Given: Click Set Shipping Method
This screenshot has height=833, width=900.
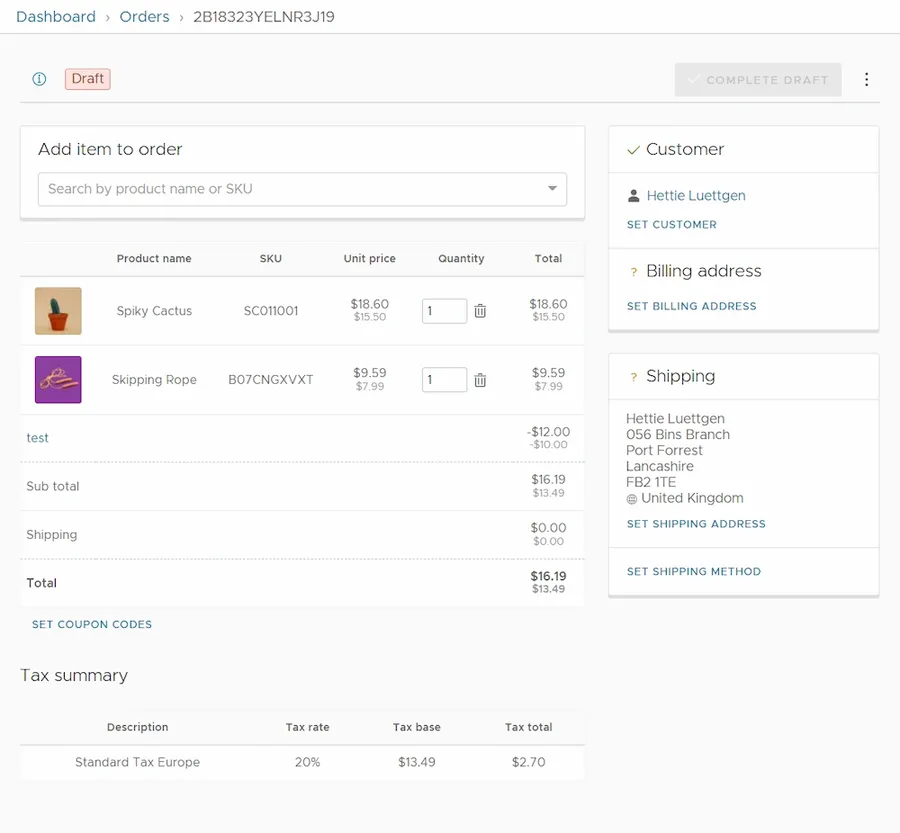Looking at the screenshot, I should coord(694,572).
